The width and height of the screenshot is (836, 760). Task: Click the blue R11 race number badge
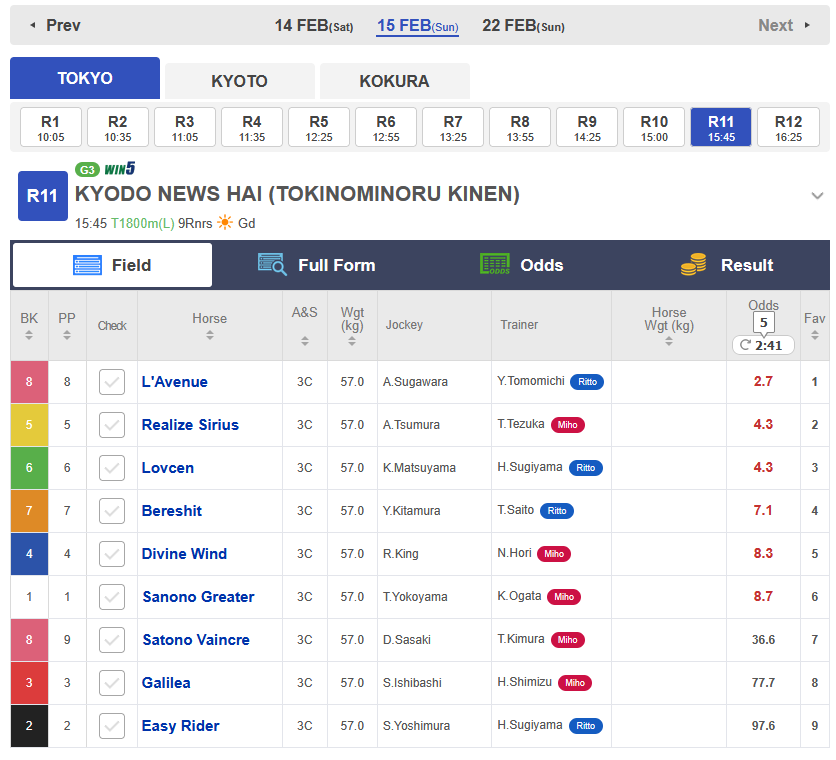point(43,196)
